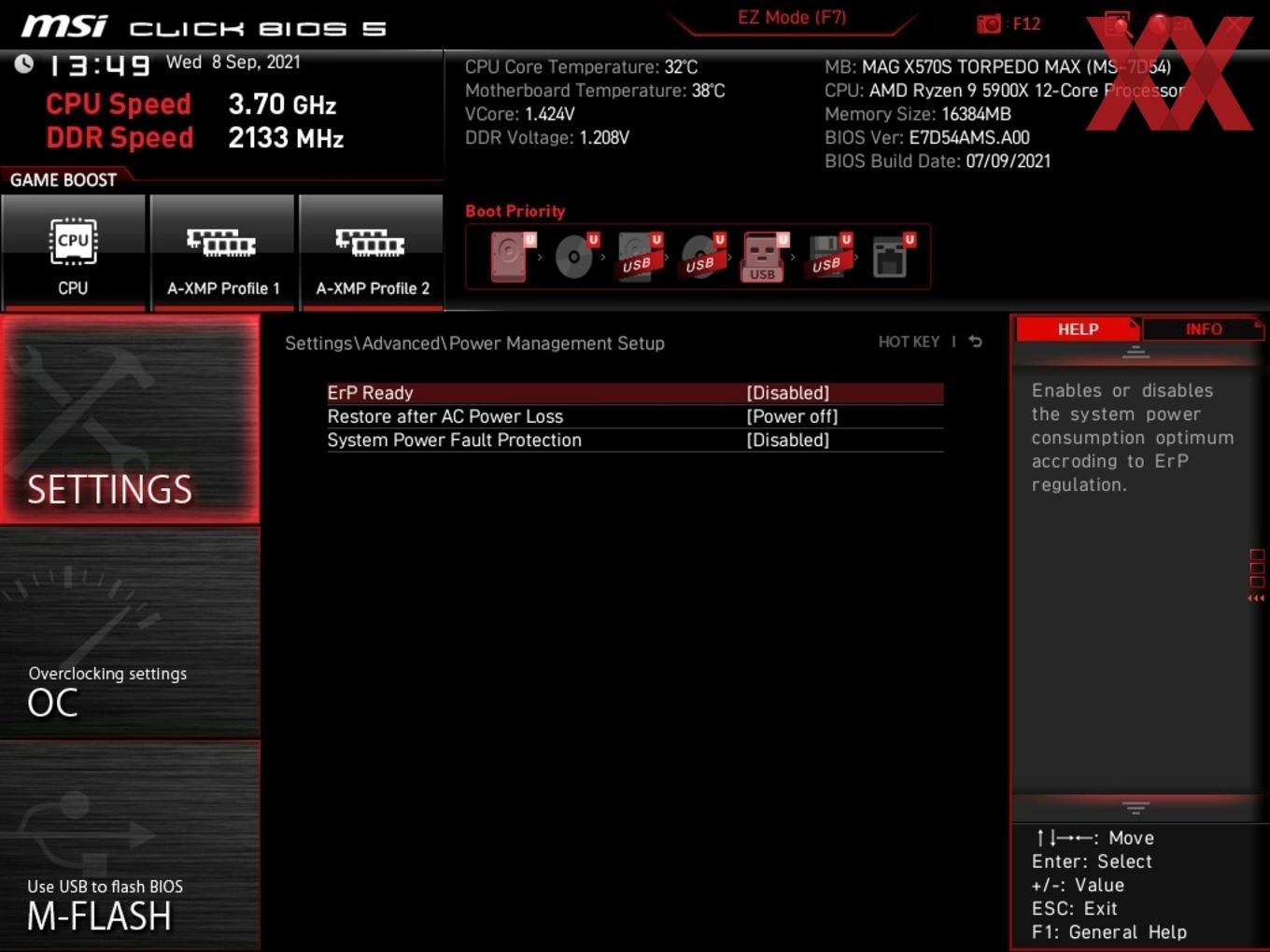This screenshot has width=1270, height=952.
Task: Click the BIOS Ver E7D54AMS.A00 entry
Action: [x=927, y=137]
